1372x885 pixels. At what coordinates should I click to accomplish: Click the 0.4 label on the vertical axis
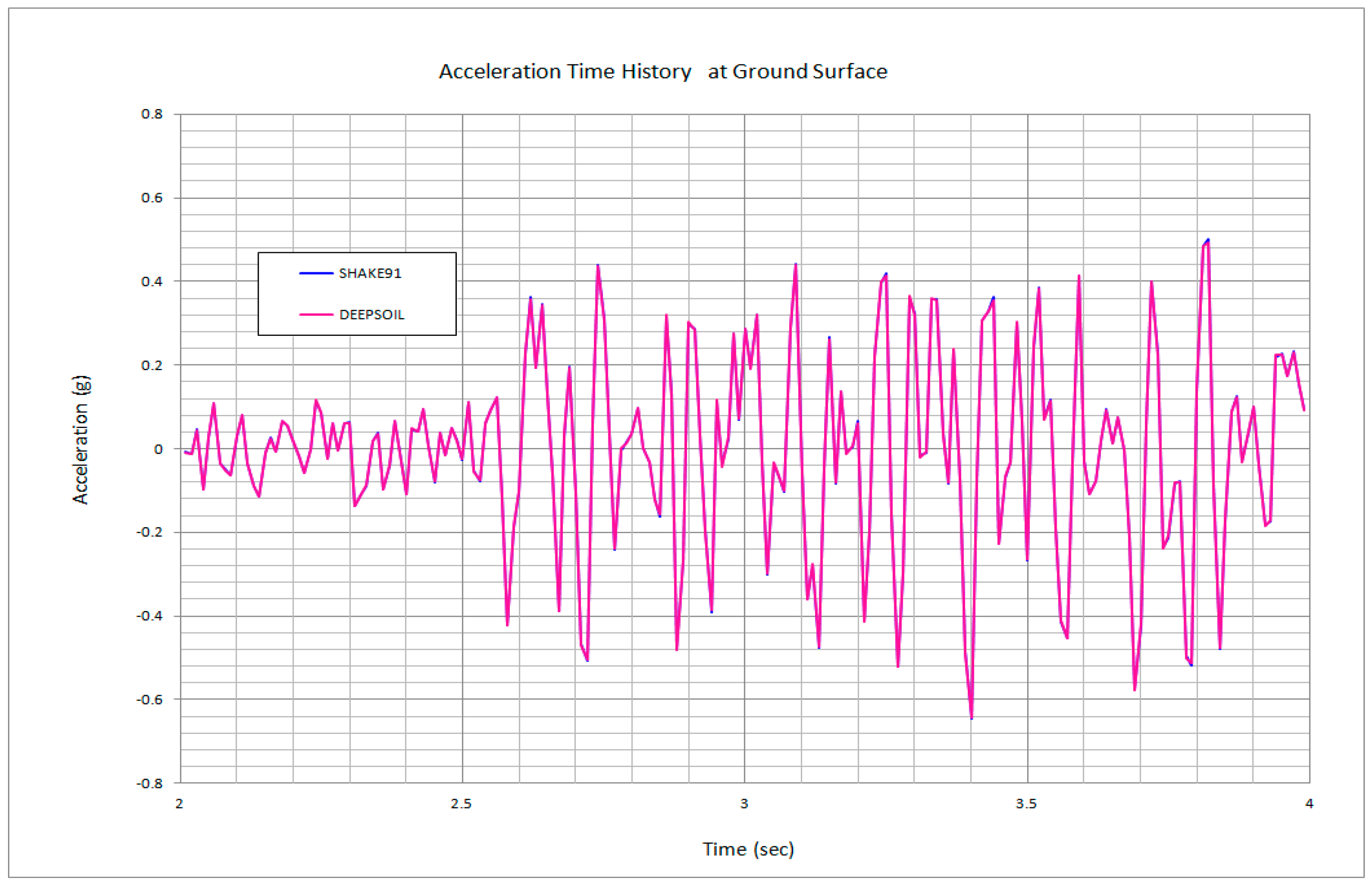[x=152, y=282]
